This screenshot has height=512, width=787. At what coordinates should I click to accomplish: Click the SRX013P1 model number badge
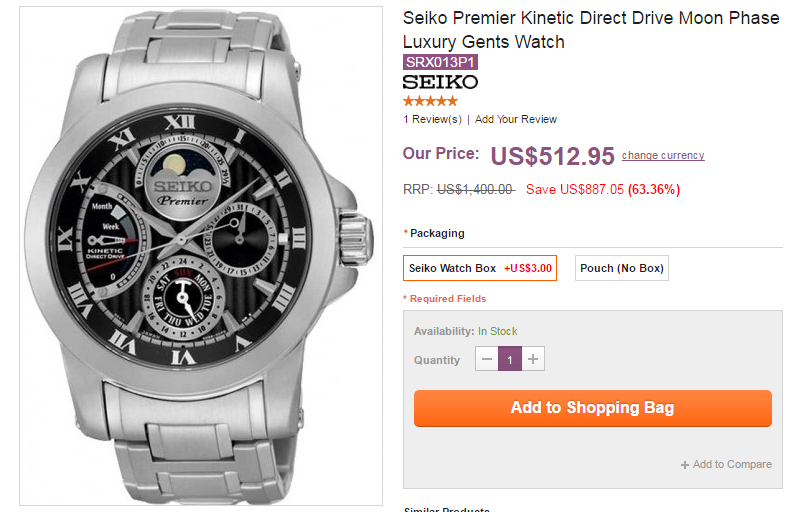coord(440,62)
